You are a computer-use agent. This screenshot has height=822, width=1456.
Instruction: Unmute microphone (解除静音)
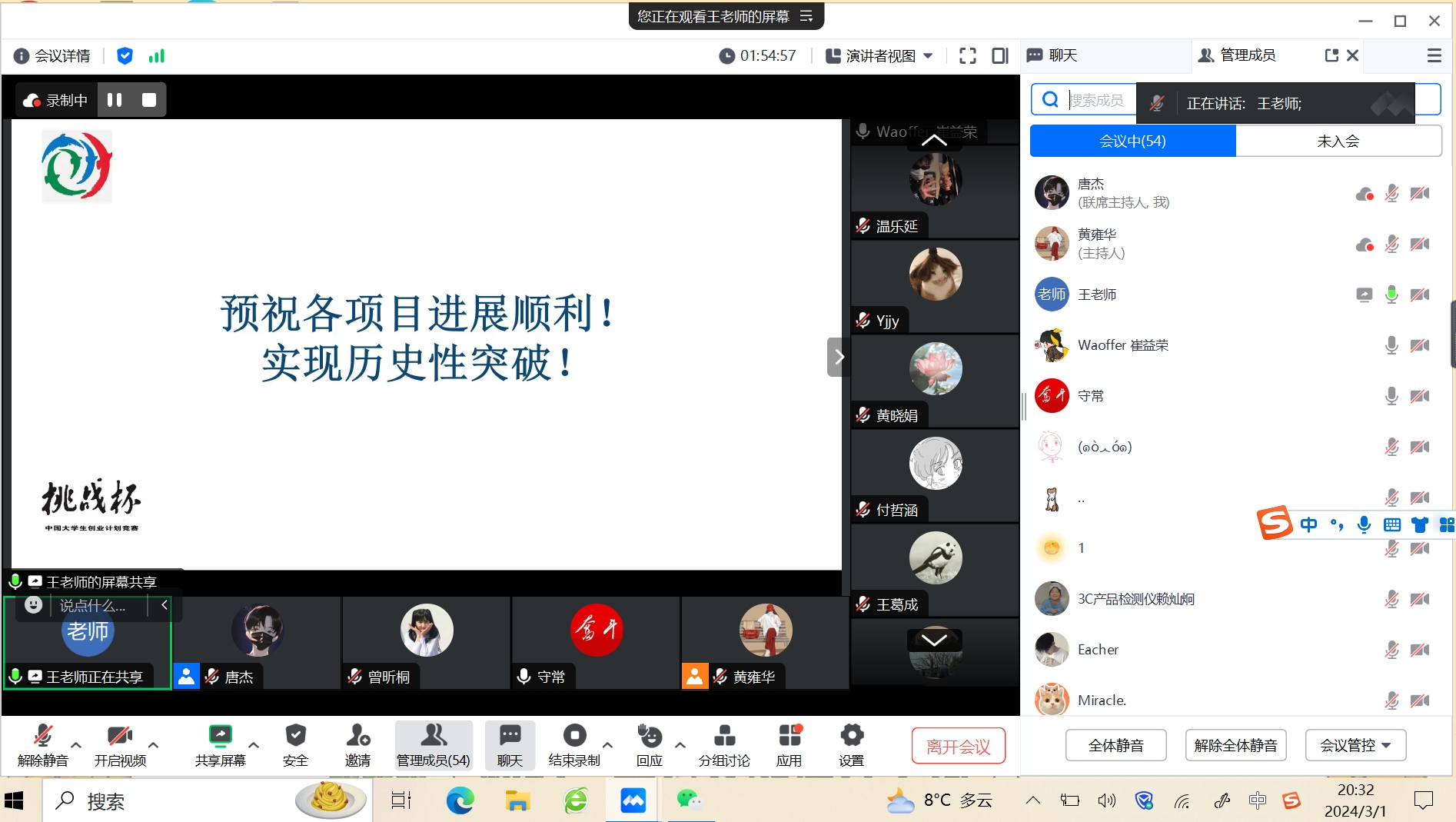pos(42,737)
